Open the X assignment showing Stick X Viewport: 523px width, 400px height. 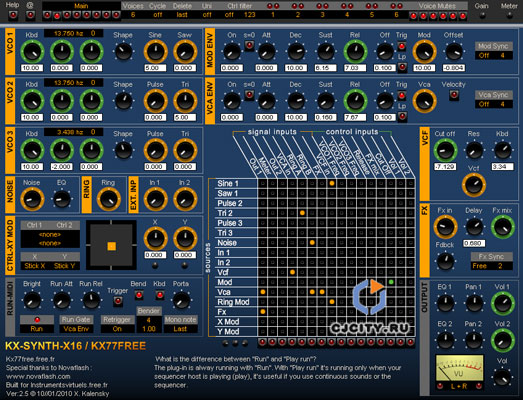(x=35, y=266)
